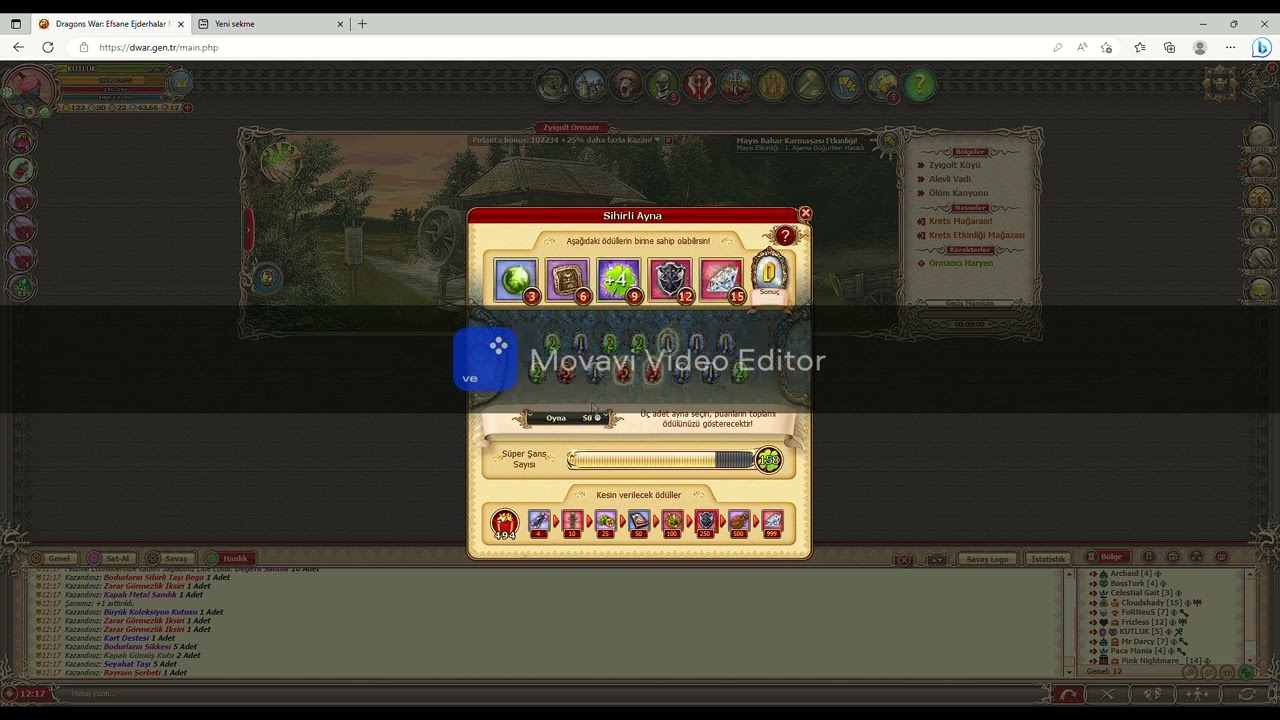Select the guaranteed reward at 50
The width and height of the screenshot is (1280, 720).
coord(639,523)
